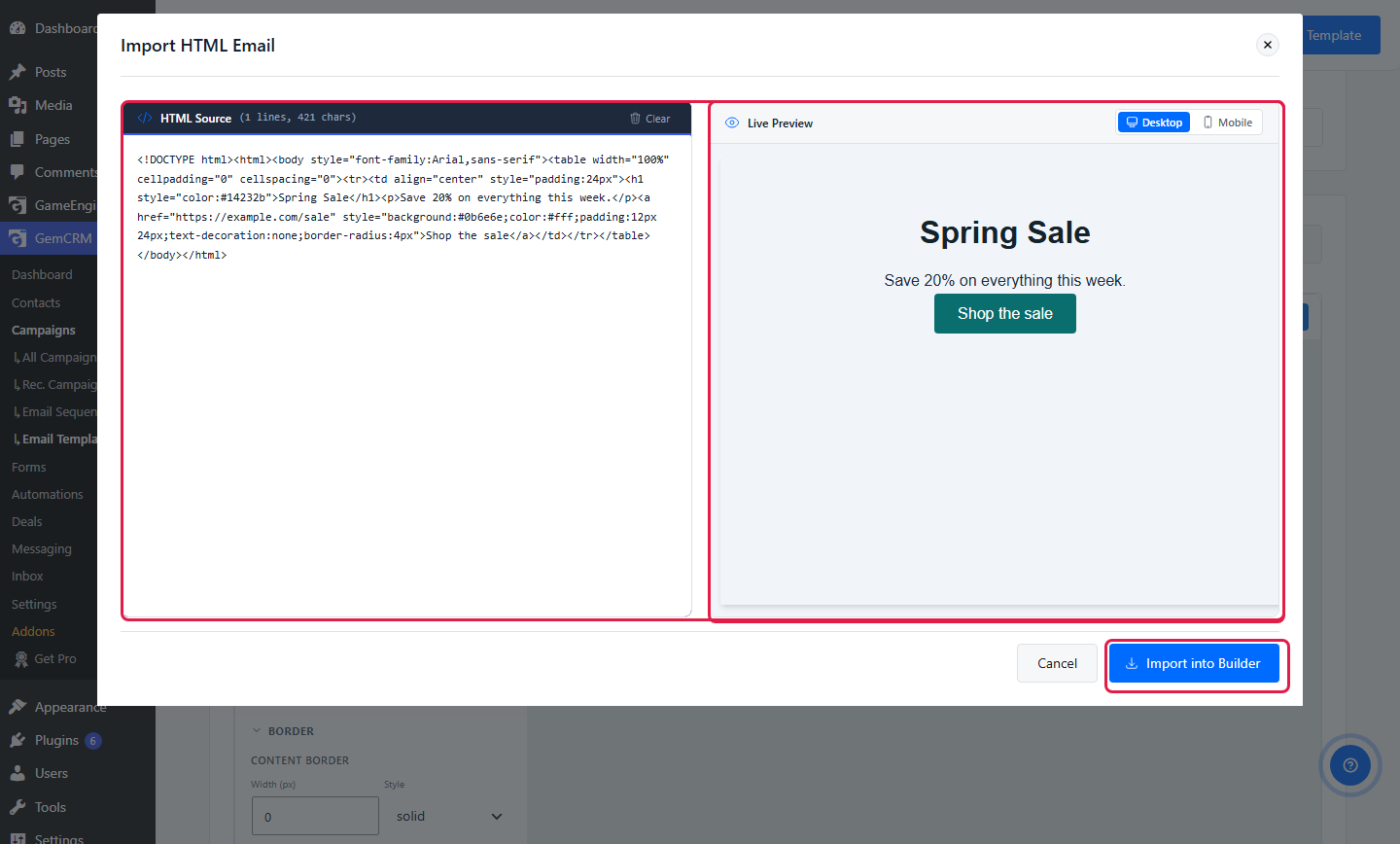Click the Import into Builder button
The image size is (1400, 844).
pos(1194,663)
